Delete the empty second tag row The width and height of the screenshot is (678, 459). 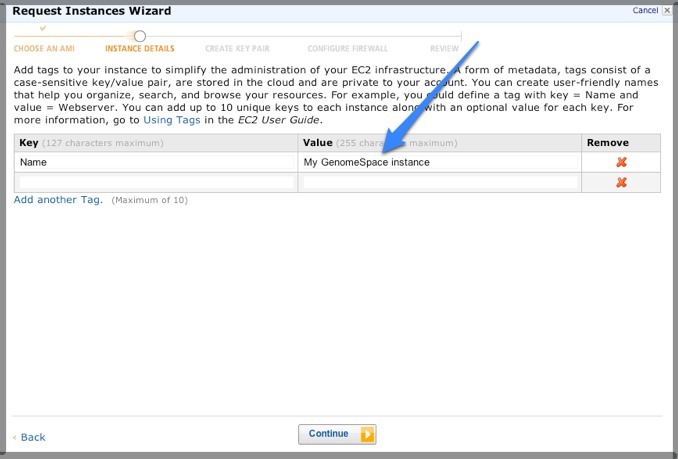click(621, 182)
